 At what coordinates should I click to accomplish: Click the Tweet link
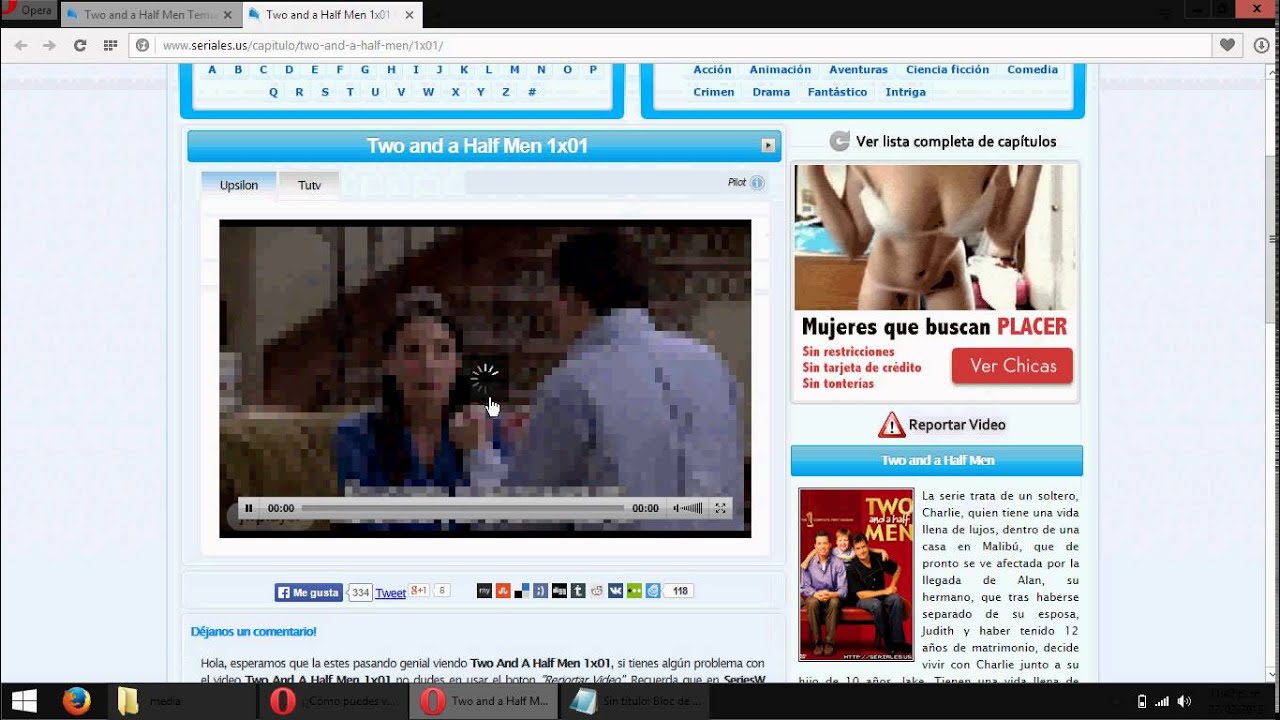(x=390, y=593)
